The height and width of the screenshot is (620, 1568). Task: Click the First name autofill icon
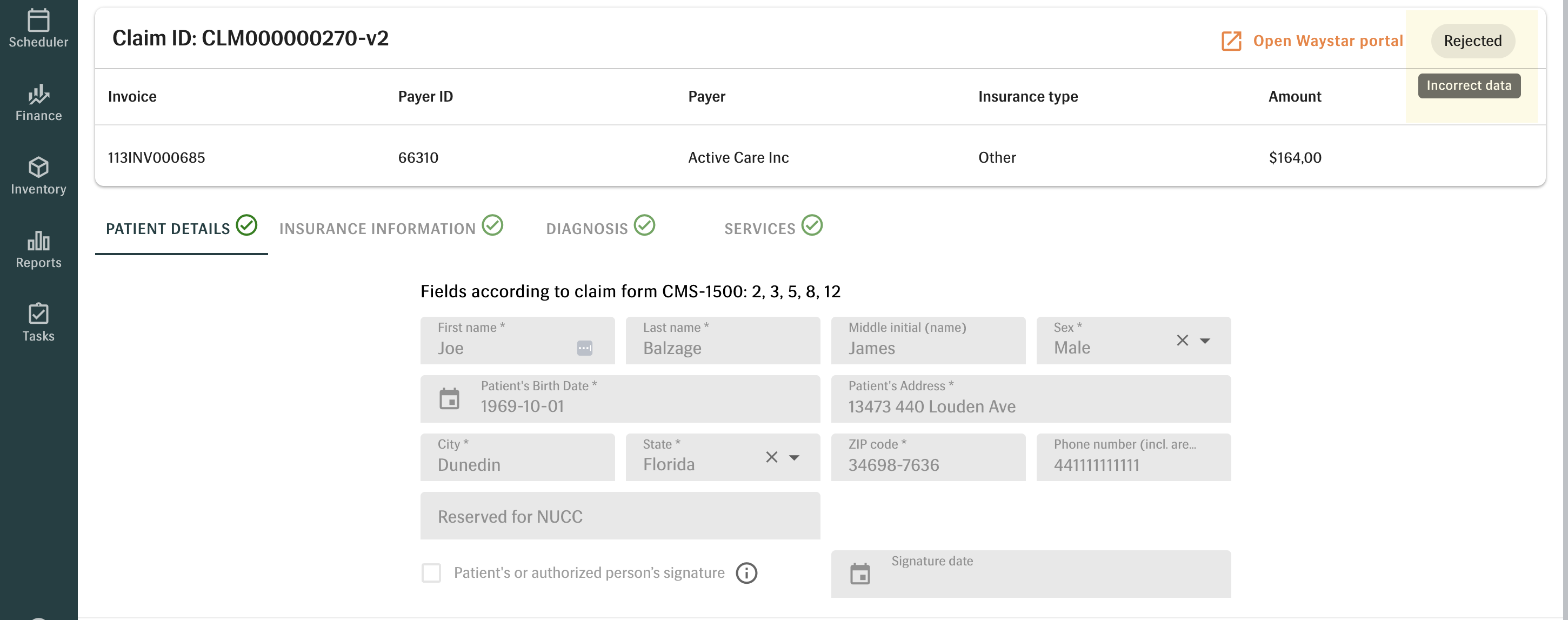[584, 348]
